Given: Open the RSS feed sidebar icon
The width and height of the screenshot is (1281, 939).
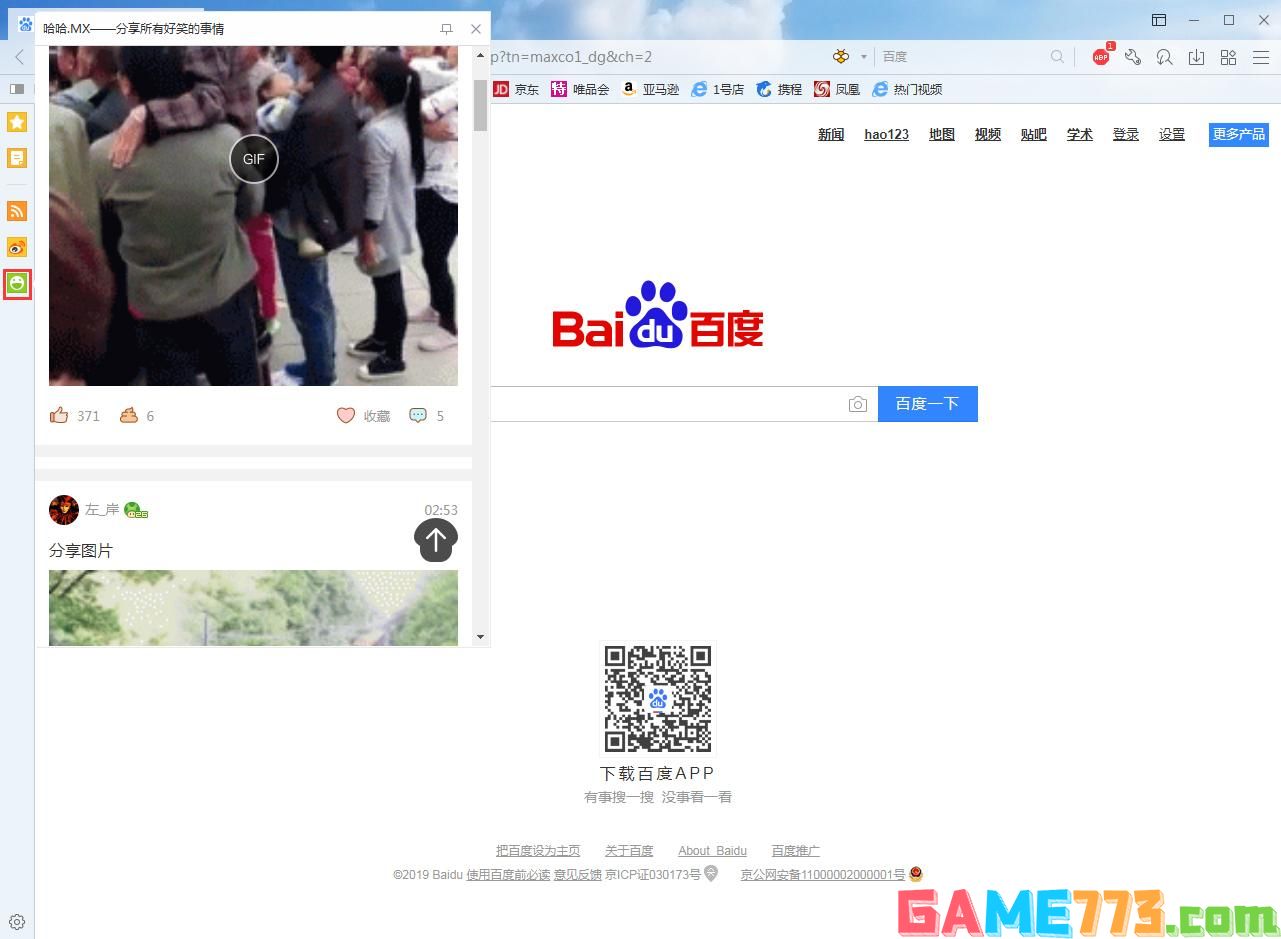Looking at the screenshot, I should (x=17, y=211).
